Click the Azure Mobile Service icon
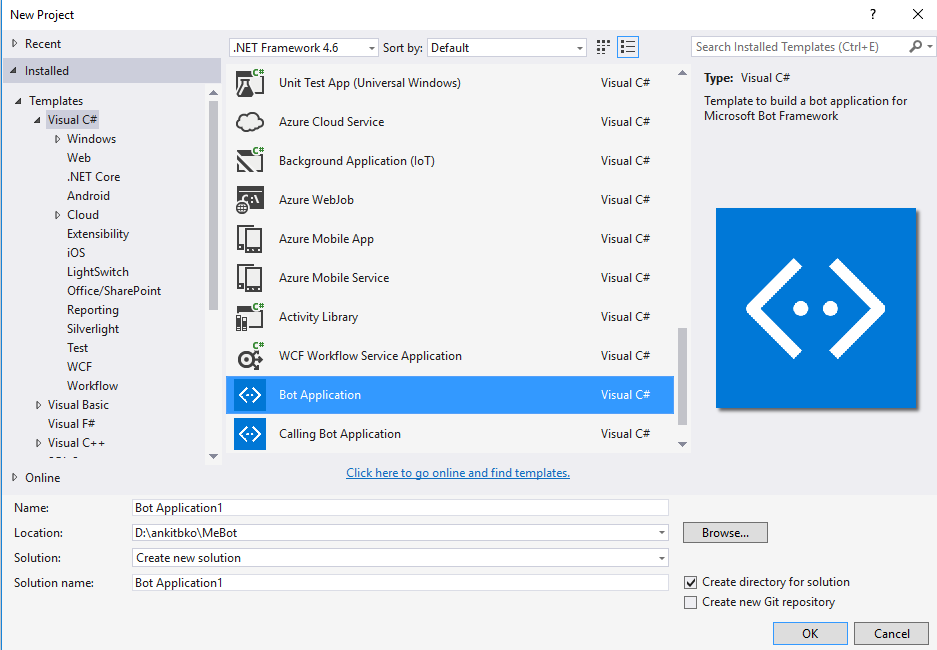937x650 pixels. click(x=250, y=278)
